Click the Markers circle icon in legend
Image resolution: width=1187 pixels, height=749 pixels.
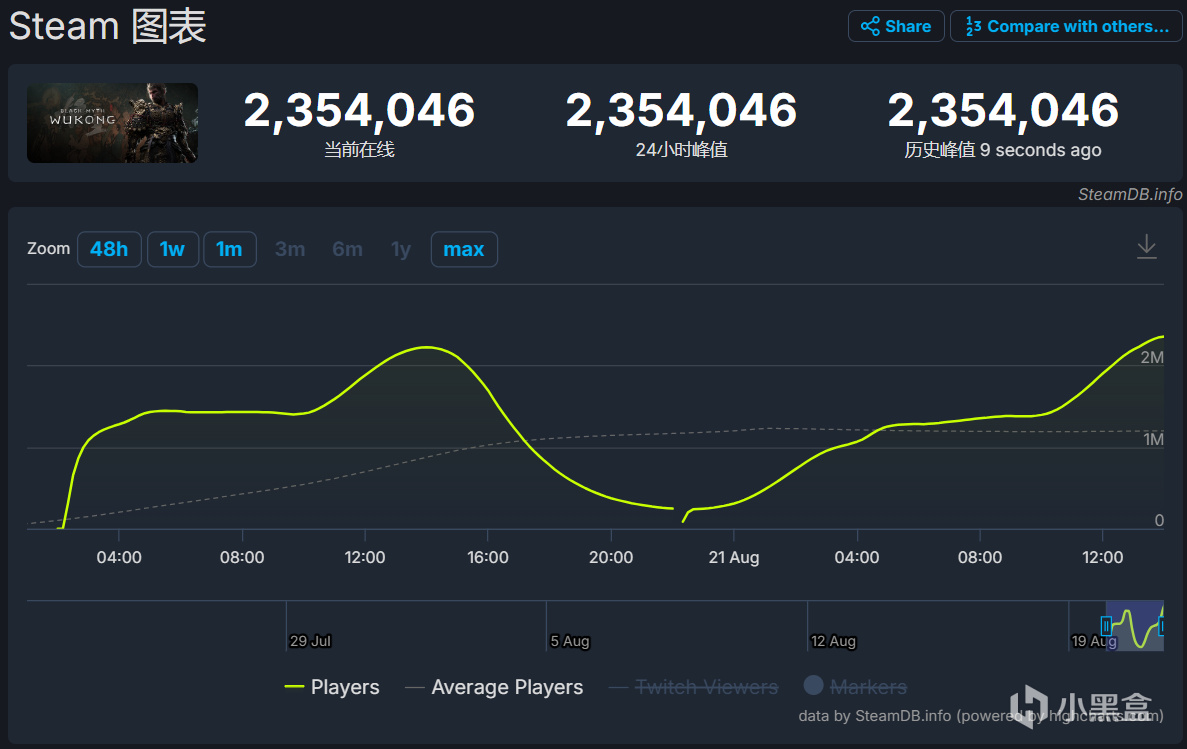[x=814, y=685]
